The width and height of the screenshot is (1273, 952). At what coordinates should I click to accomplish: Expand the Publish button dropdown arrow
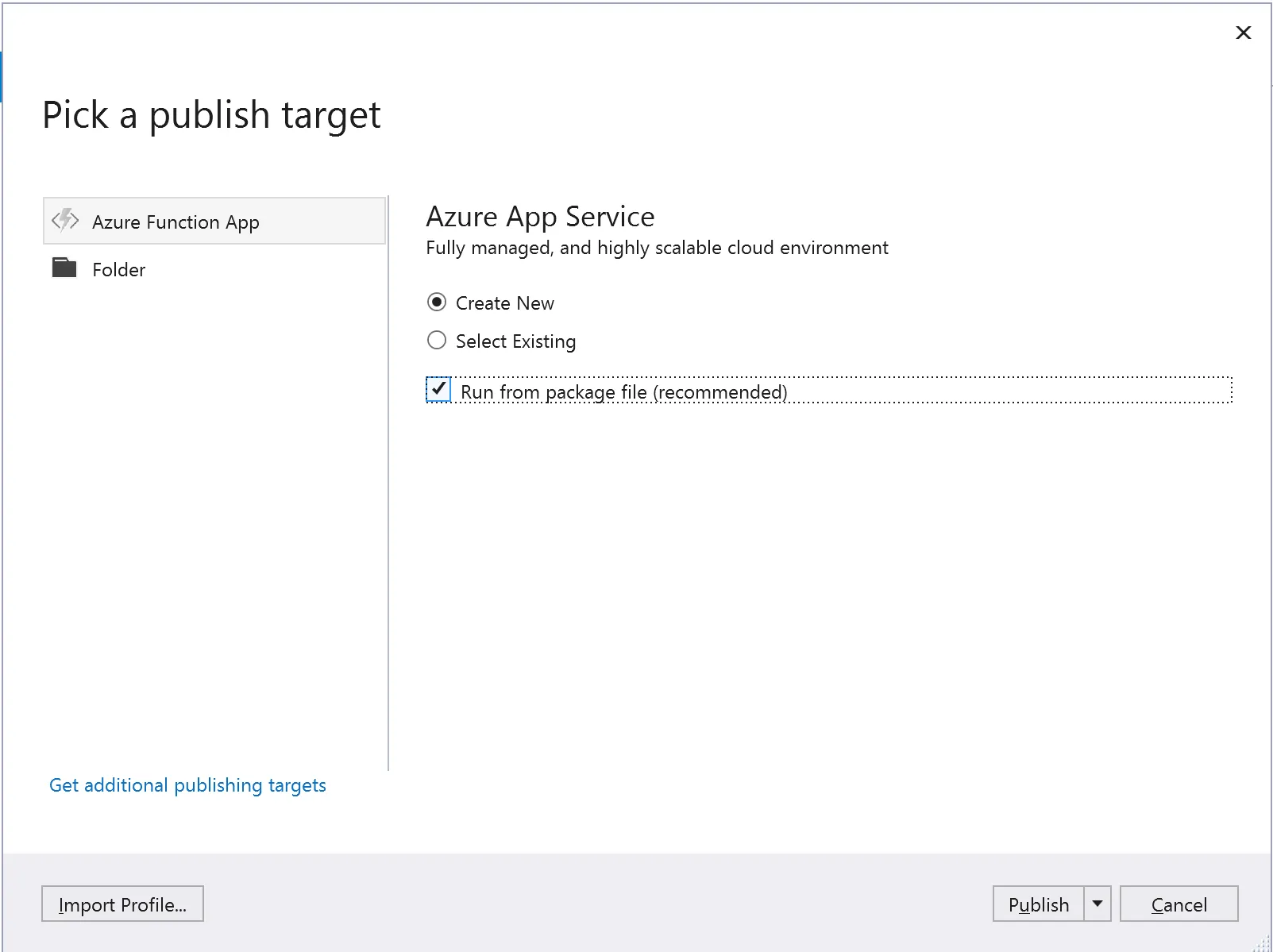(1097, 904)
